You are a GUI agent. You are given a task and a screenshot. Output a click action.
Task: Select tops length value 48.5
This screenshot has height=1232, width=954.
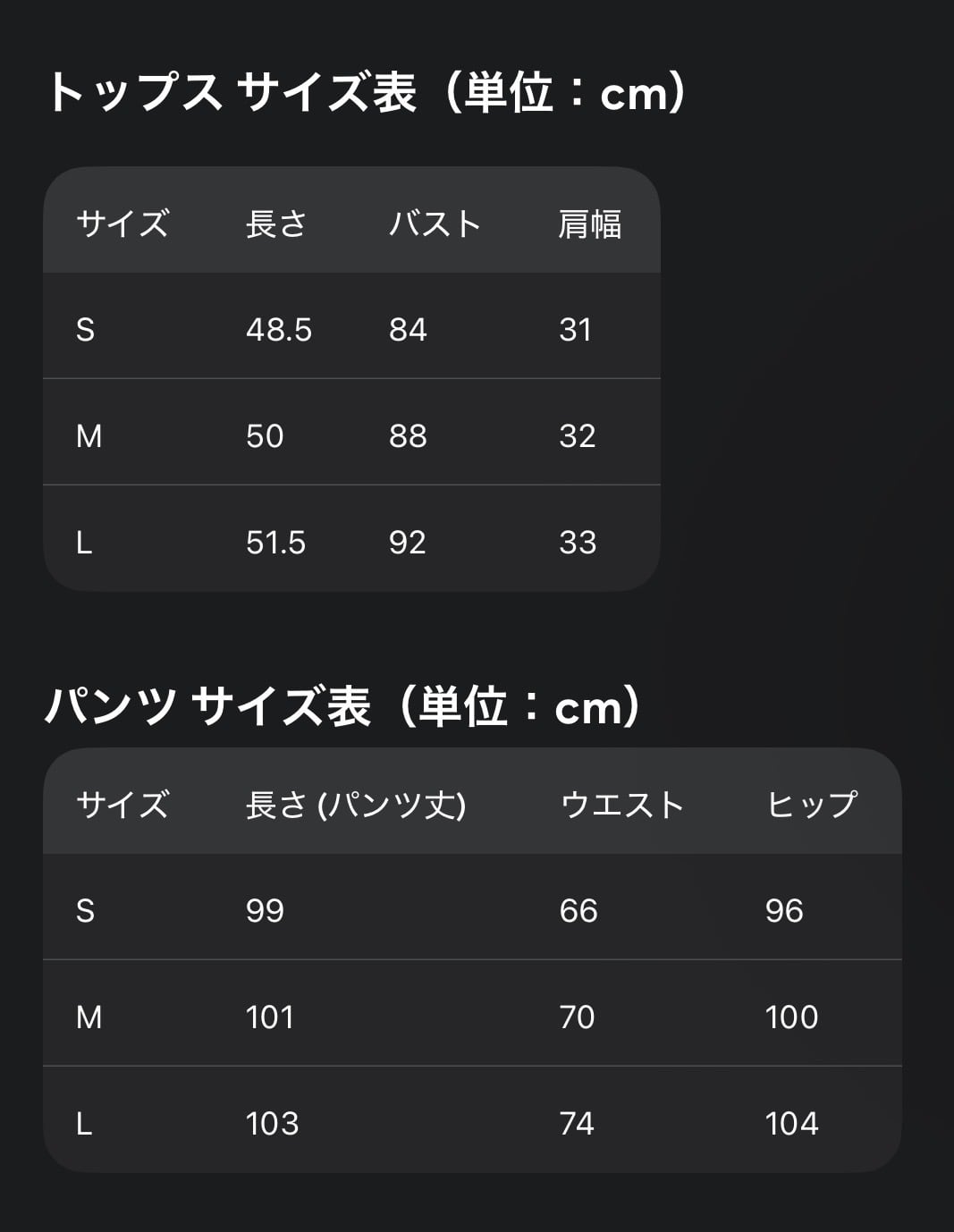(x=278, y=330)
